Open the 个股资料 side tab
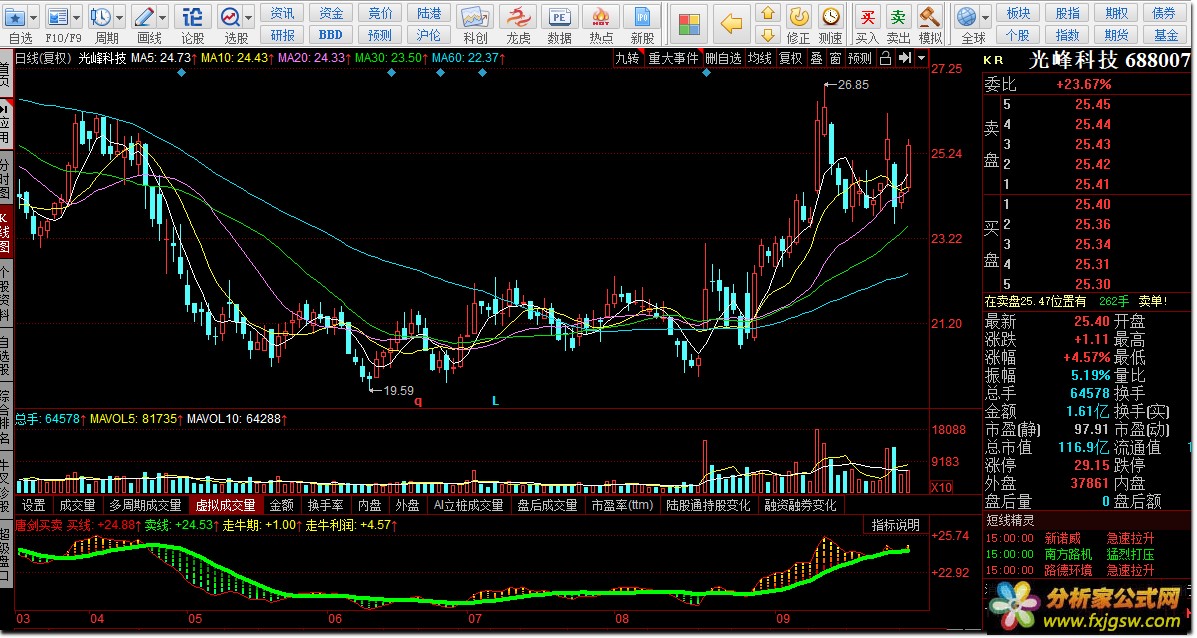 [5, 292]
